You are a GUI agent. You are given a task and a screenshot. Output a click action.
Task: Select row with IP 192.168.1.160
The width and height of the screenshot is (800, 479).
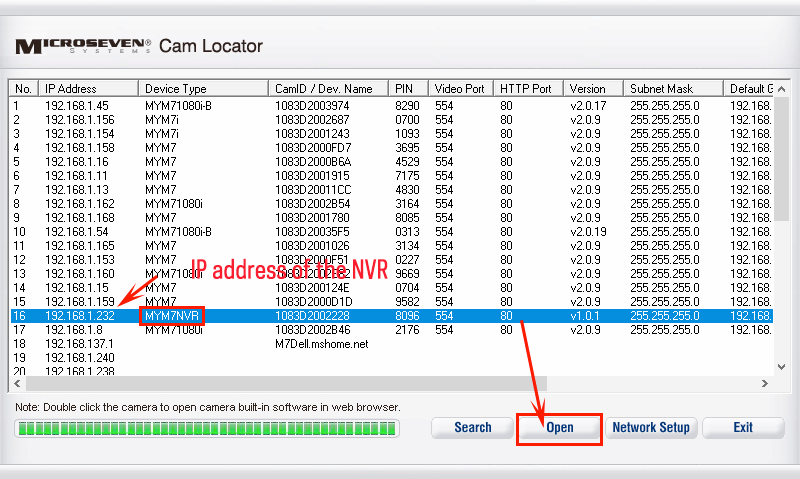click(x=391, y=274)
